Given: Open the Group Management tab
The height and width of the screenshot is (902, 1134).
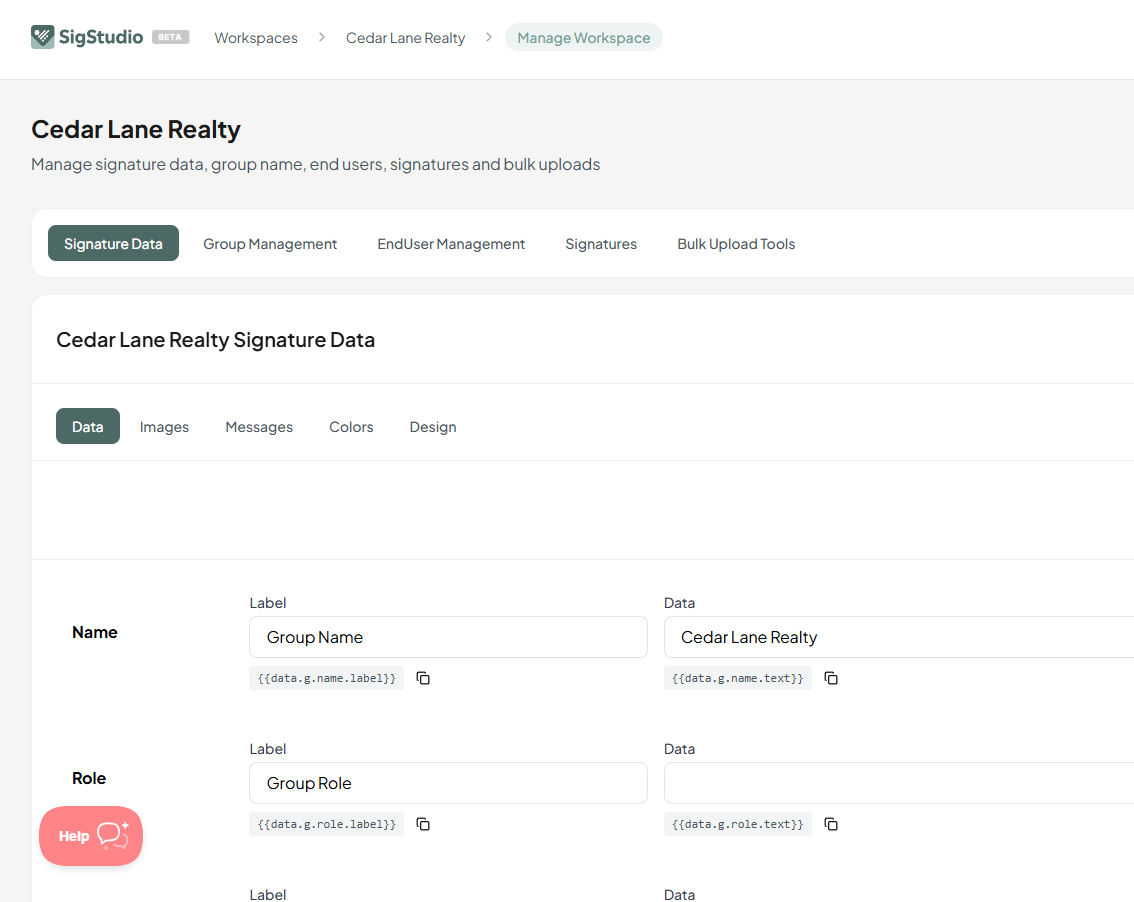Looking at the screenshot, I should click(270, 244).
